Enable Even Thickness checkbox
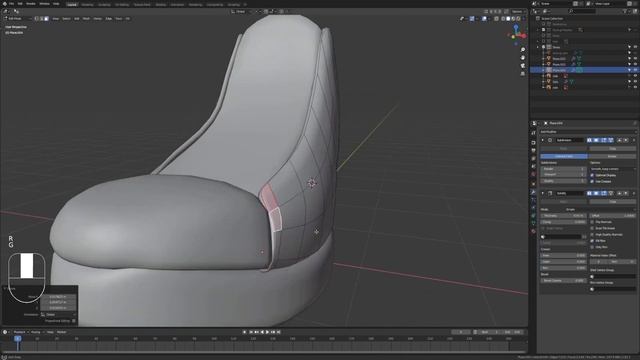Image resolution: width=640 pixels, height=360 pixels. [592, 228]
